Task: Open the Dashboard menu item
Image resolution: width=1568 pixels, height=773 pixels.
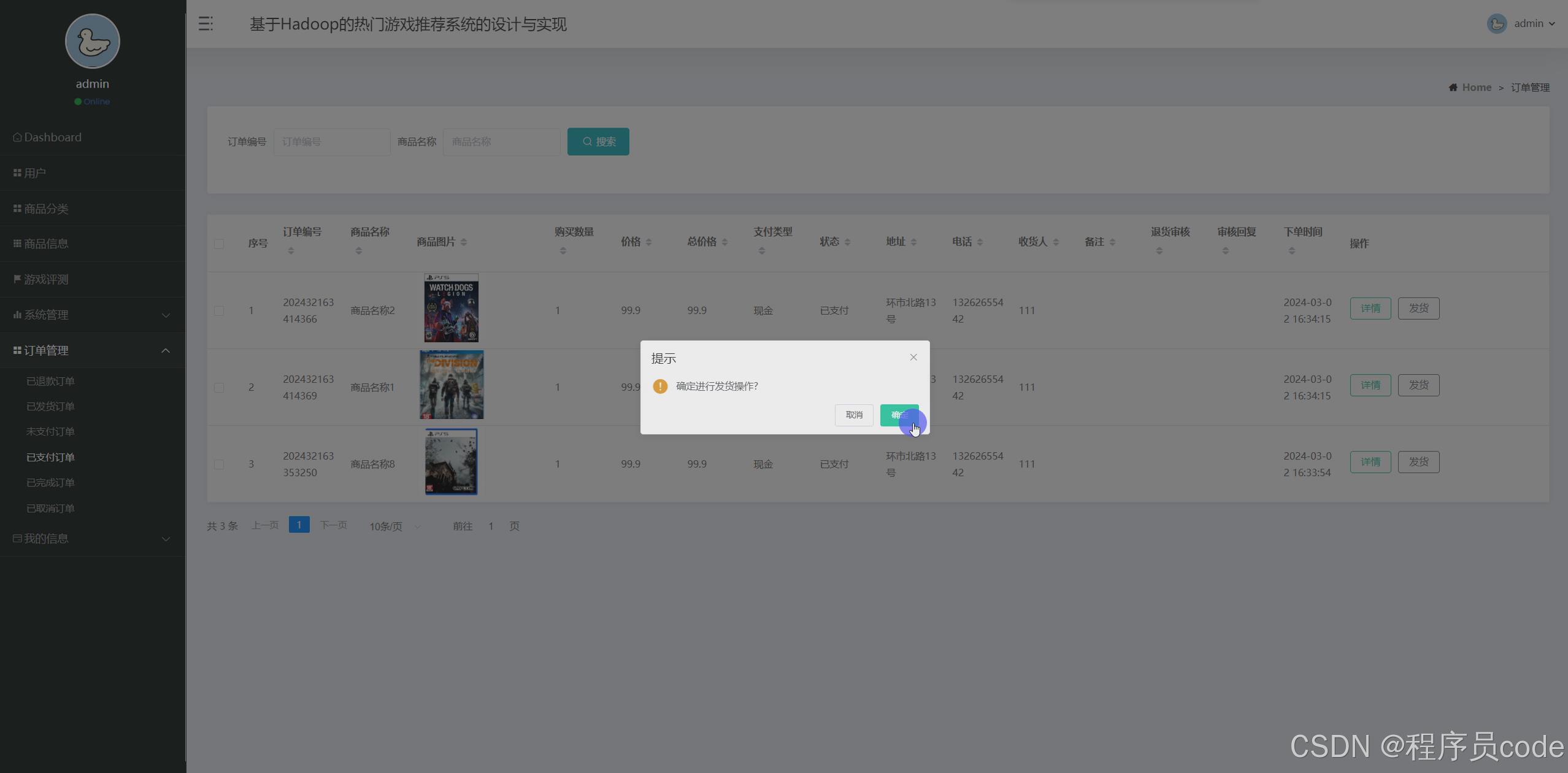Action: coord(52,137)
